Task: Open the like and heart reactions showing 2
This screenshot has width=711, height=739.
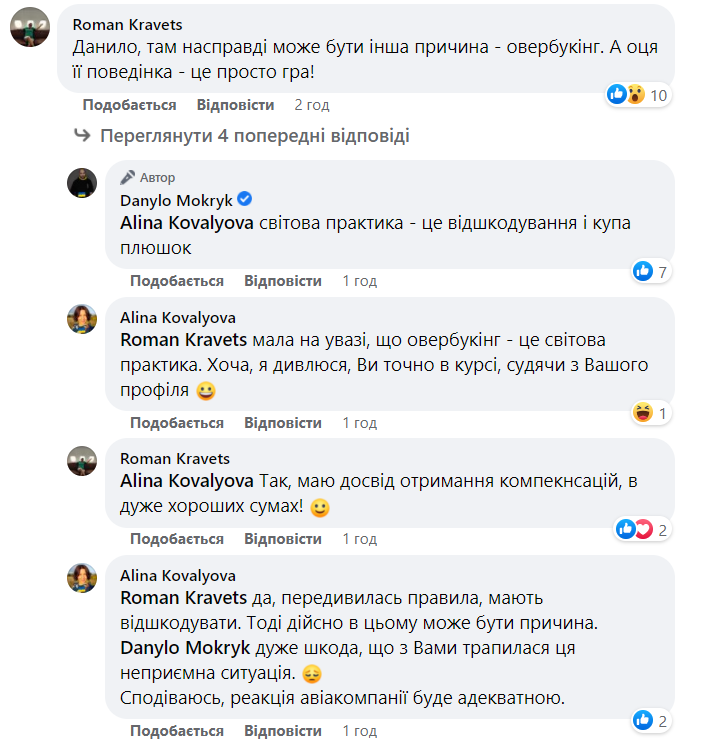Action: tap(642, 529)
